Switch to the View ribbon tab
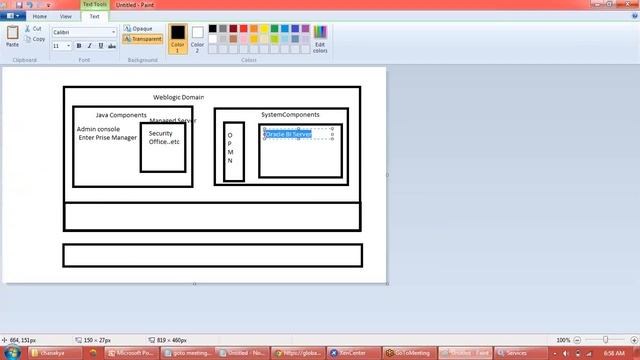 coord(66,16)
